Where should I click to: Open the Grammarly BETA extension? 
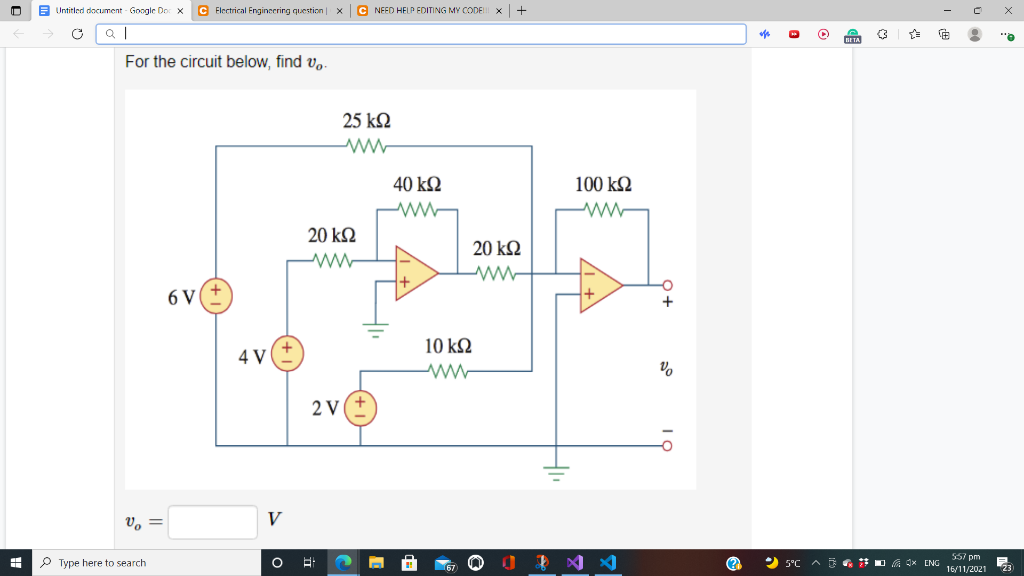pyautogui.click(x=852, y=33)
